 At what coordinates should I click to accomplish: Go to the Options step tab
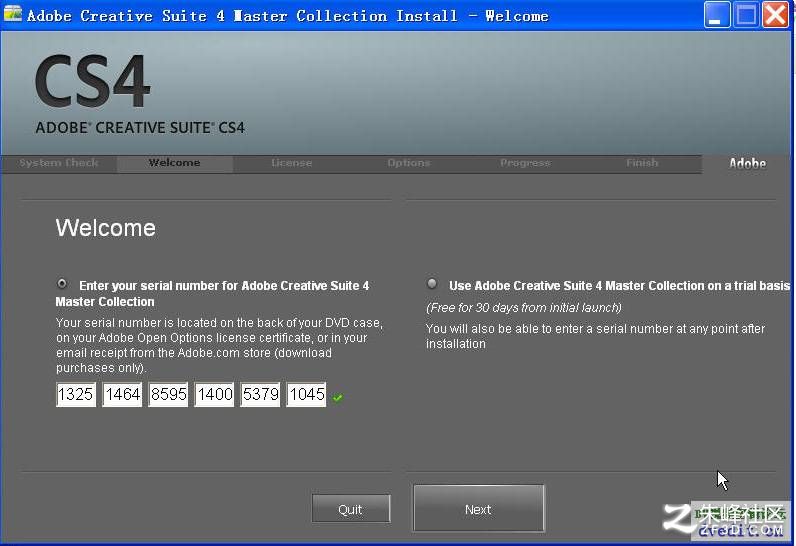409,163
